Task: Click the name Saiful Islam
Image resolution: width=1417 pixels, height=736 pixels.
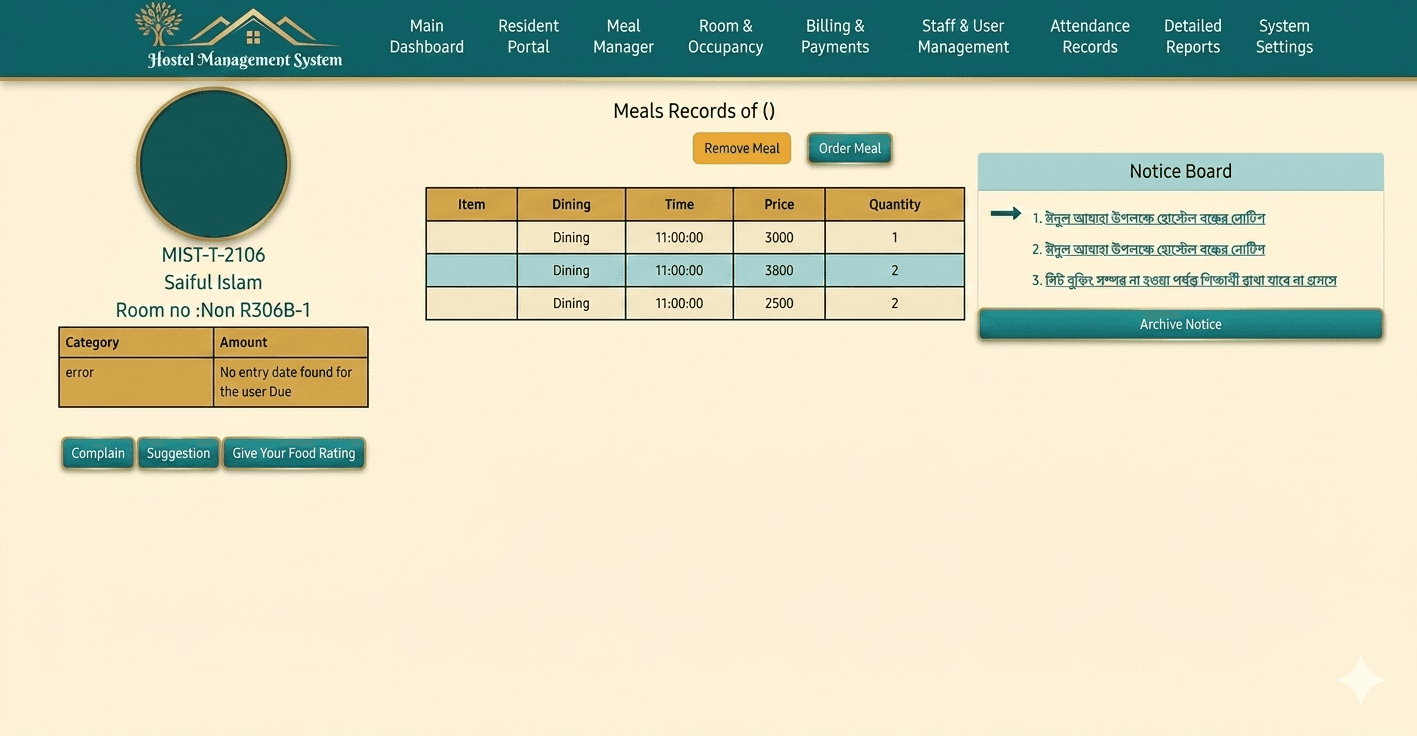Action: (213, 282)
